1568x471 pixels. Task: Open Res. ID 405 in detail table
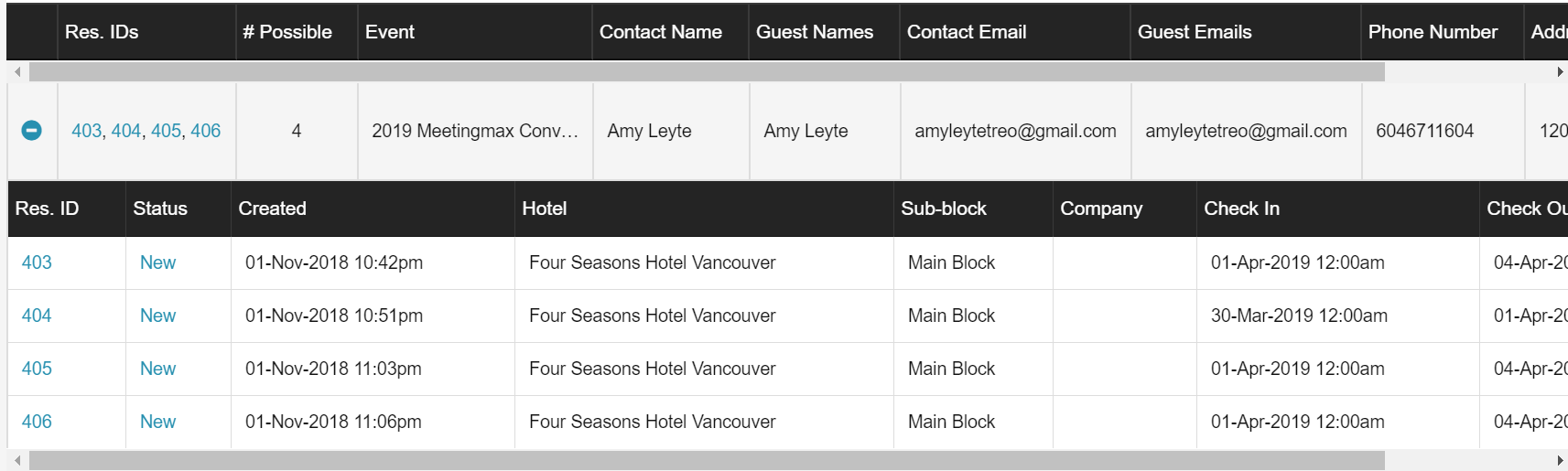click(x=37, y=369)
